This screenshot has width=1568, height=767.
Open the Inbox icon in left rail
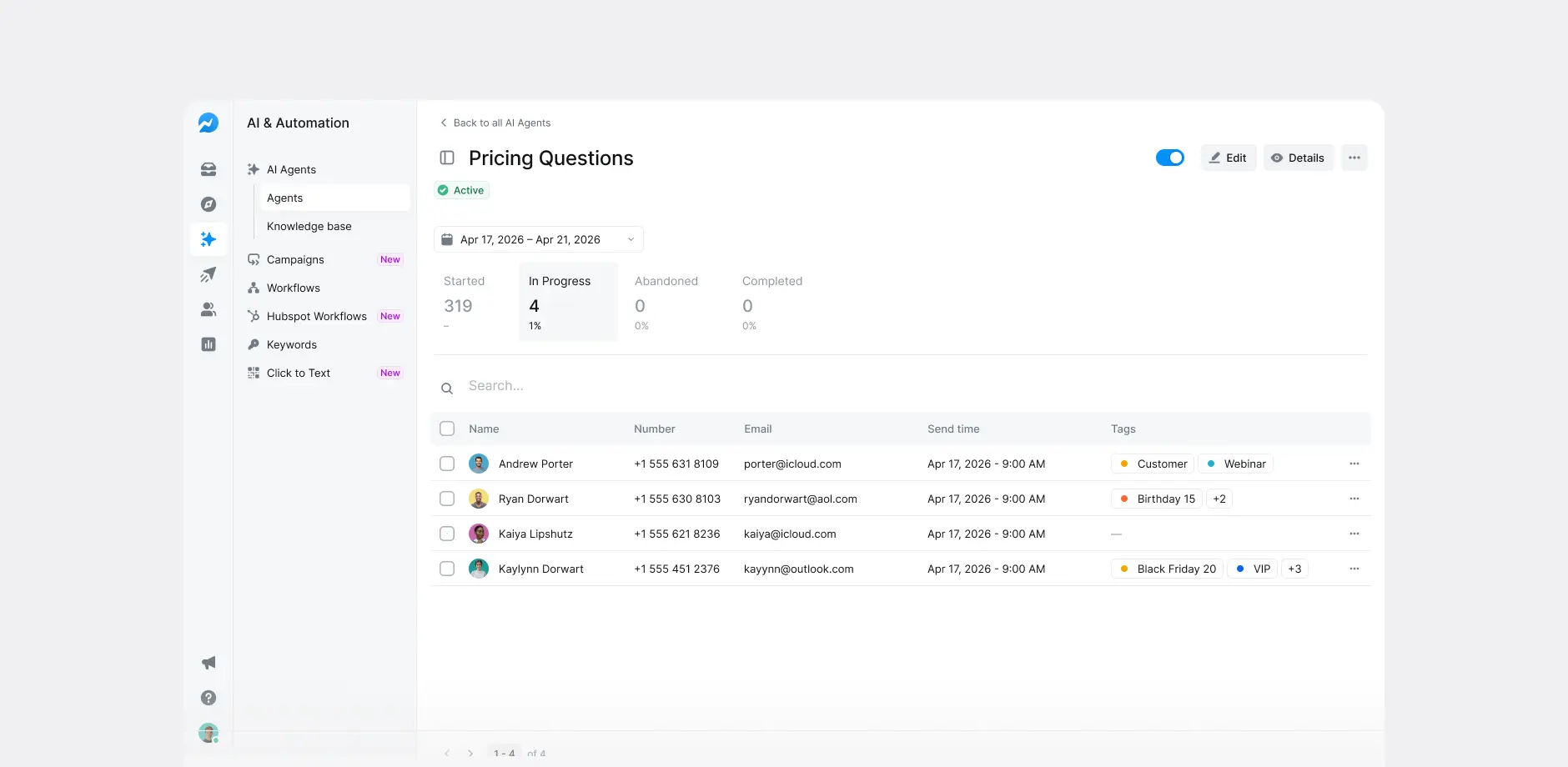209,169
